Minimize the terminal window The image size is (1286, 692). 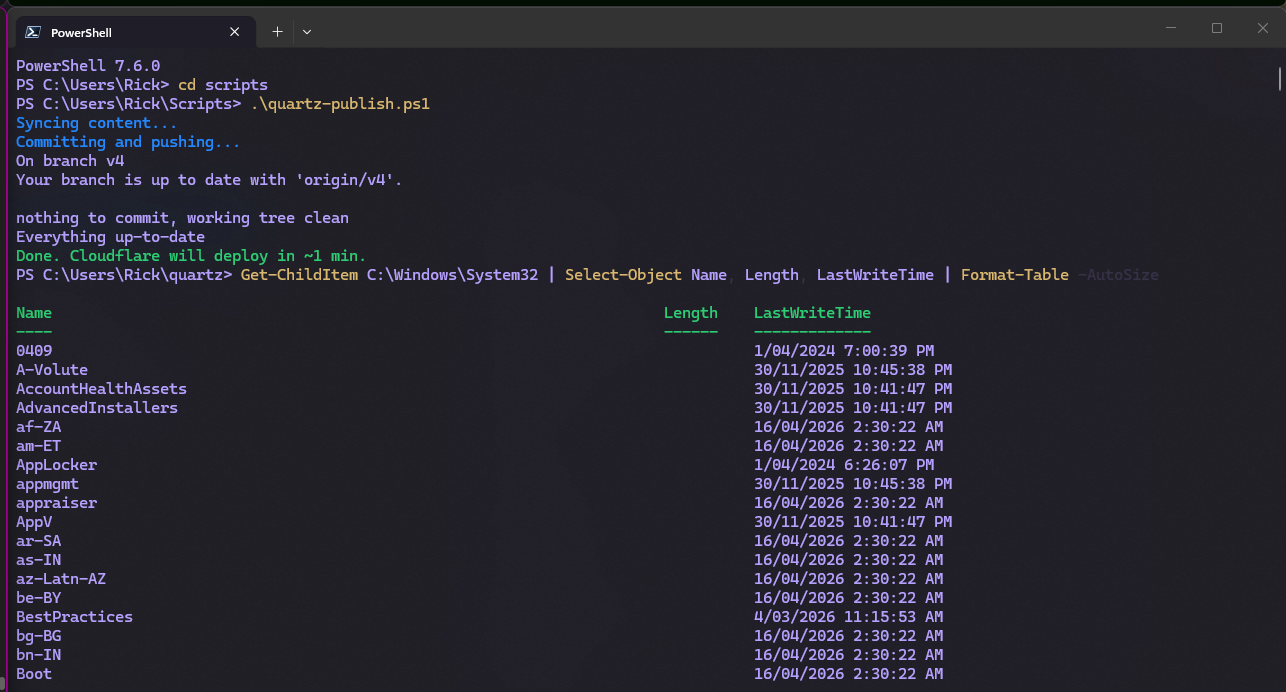click(1171, 29)
